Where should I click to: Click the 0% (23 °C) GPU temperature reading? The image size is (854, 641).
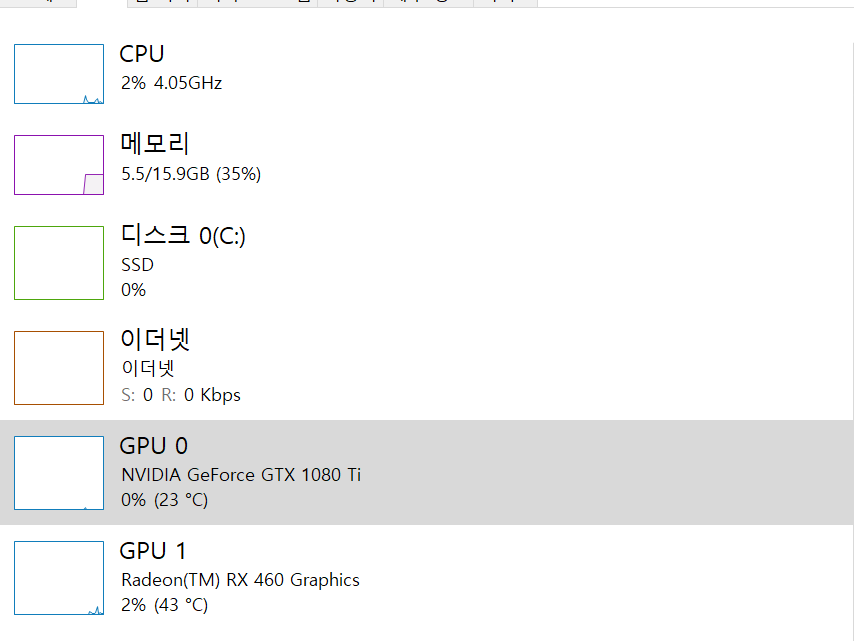coord(164,500)
